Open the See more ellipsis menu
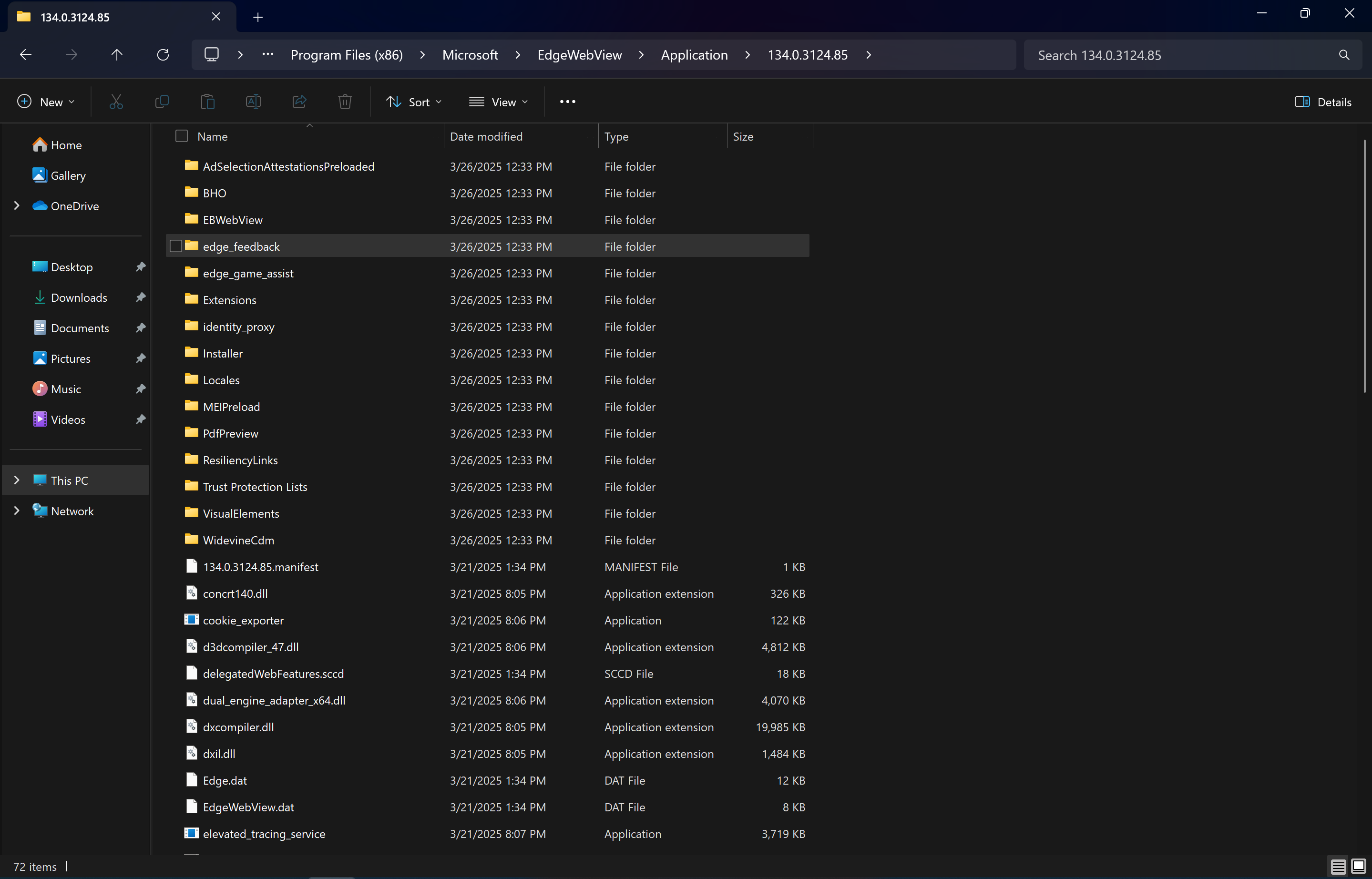This screenshot has height=879, width=1372. [x=567, y=102]
